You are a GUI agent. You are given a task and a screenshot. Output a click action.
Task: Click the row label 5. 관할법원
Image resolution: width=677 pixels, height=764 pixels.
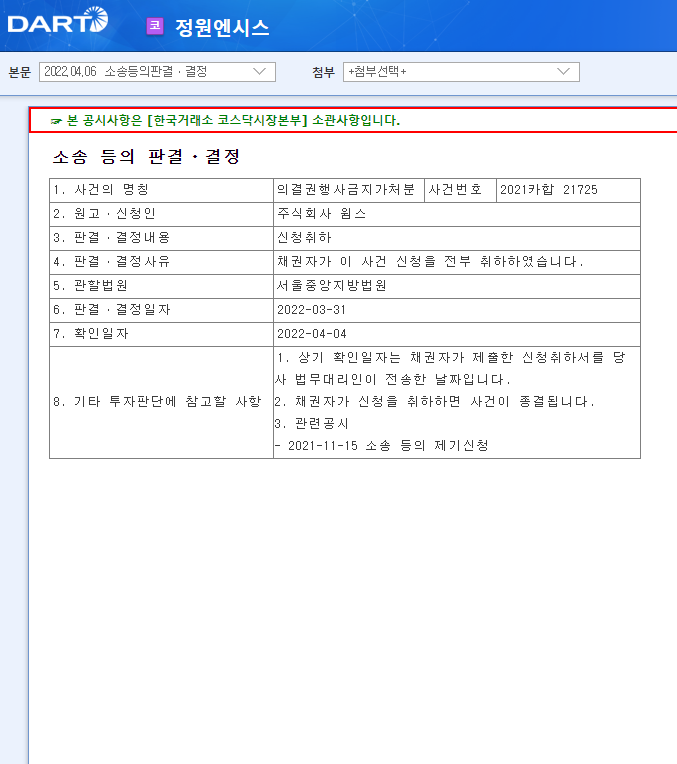(x=91, y=286)
